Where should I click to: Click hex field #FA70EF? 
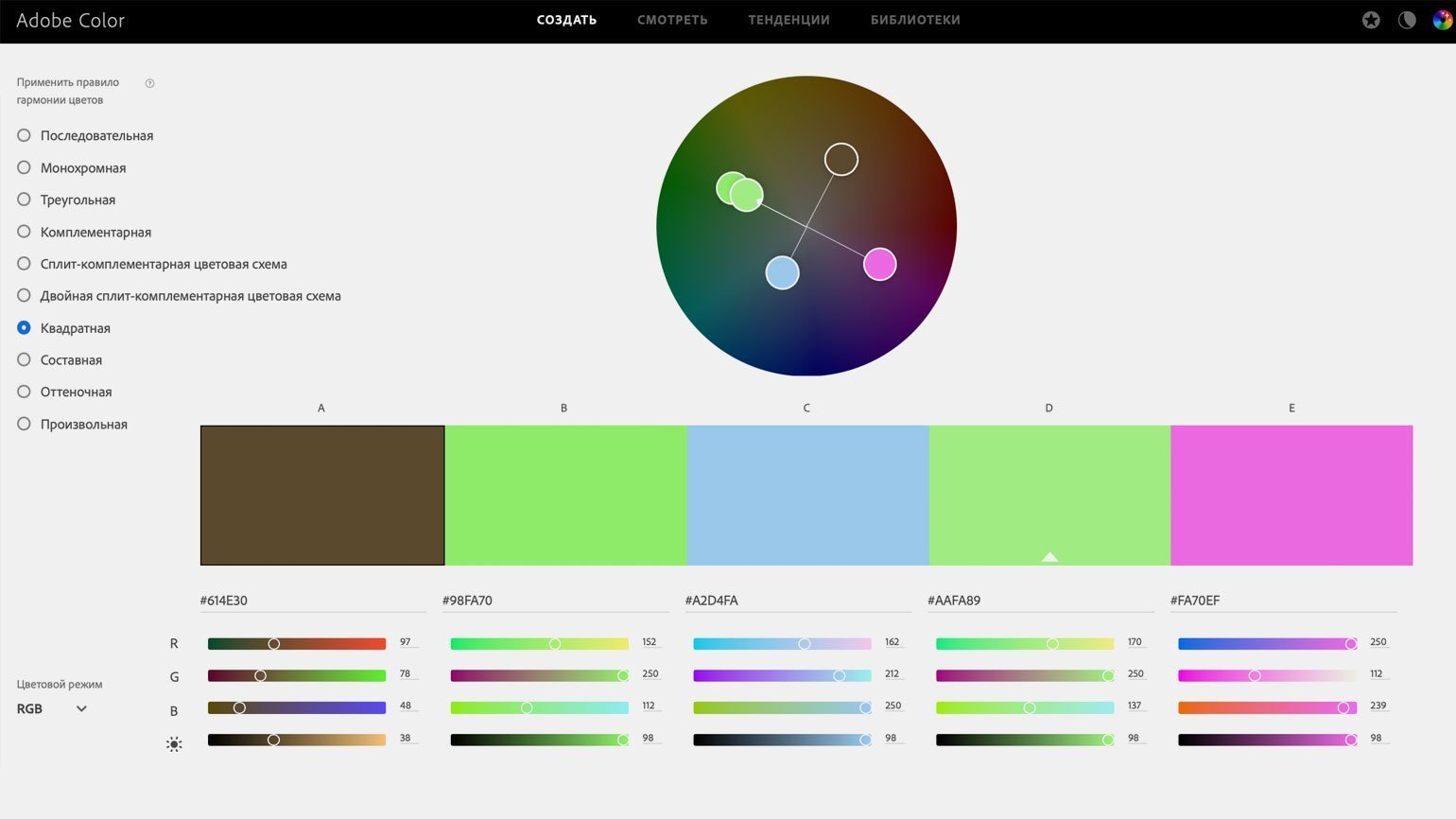[1283, 601]
